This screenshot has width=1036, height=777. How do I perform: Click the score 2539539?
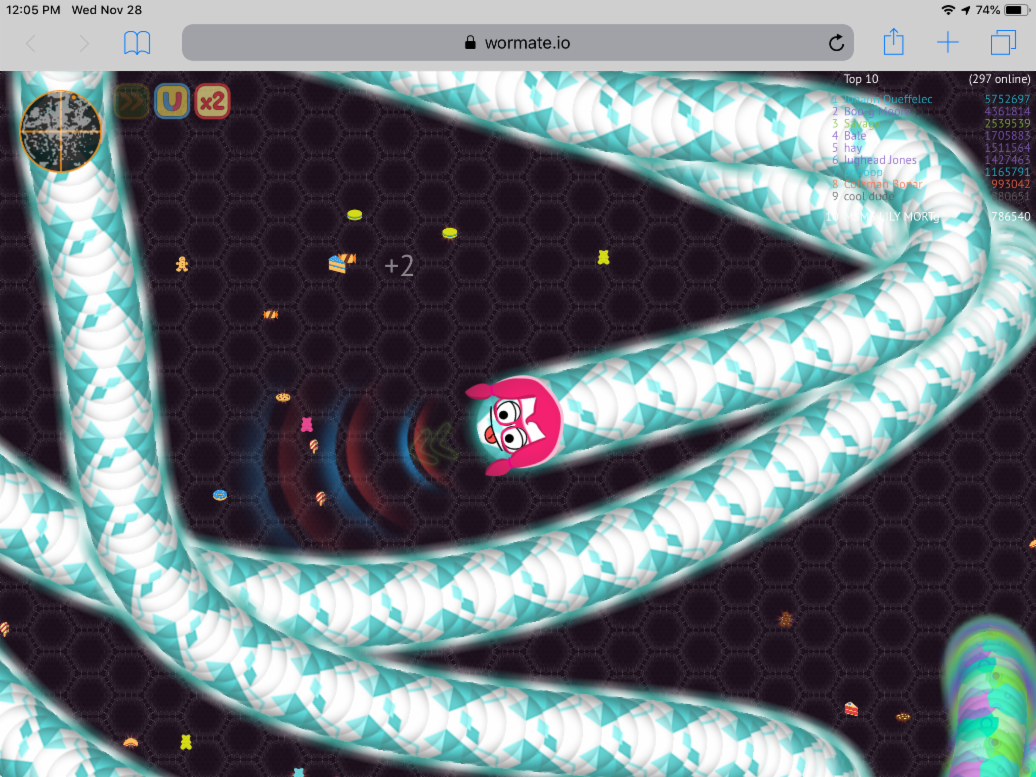pos(1007,124)
